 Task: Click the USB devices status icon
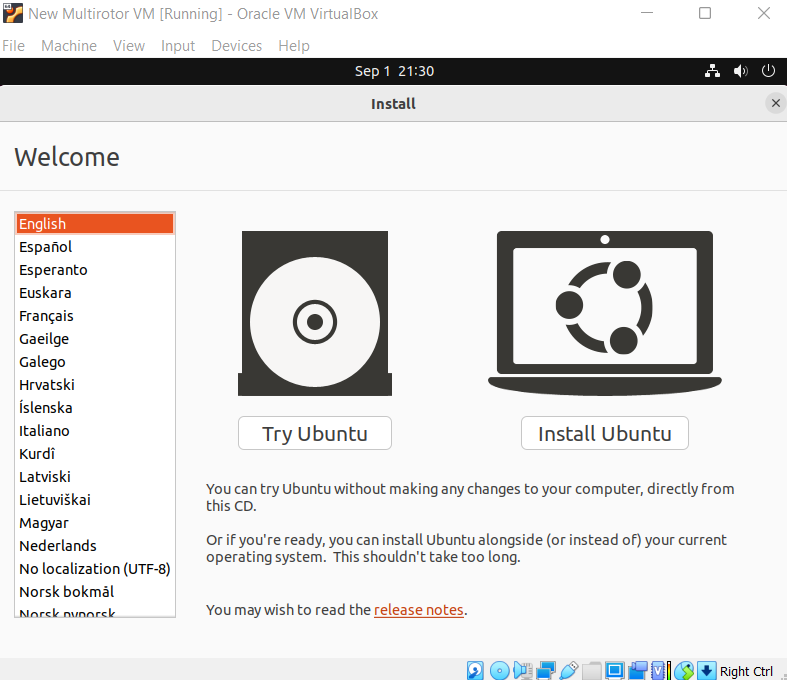point(569,670)
